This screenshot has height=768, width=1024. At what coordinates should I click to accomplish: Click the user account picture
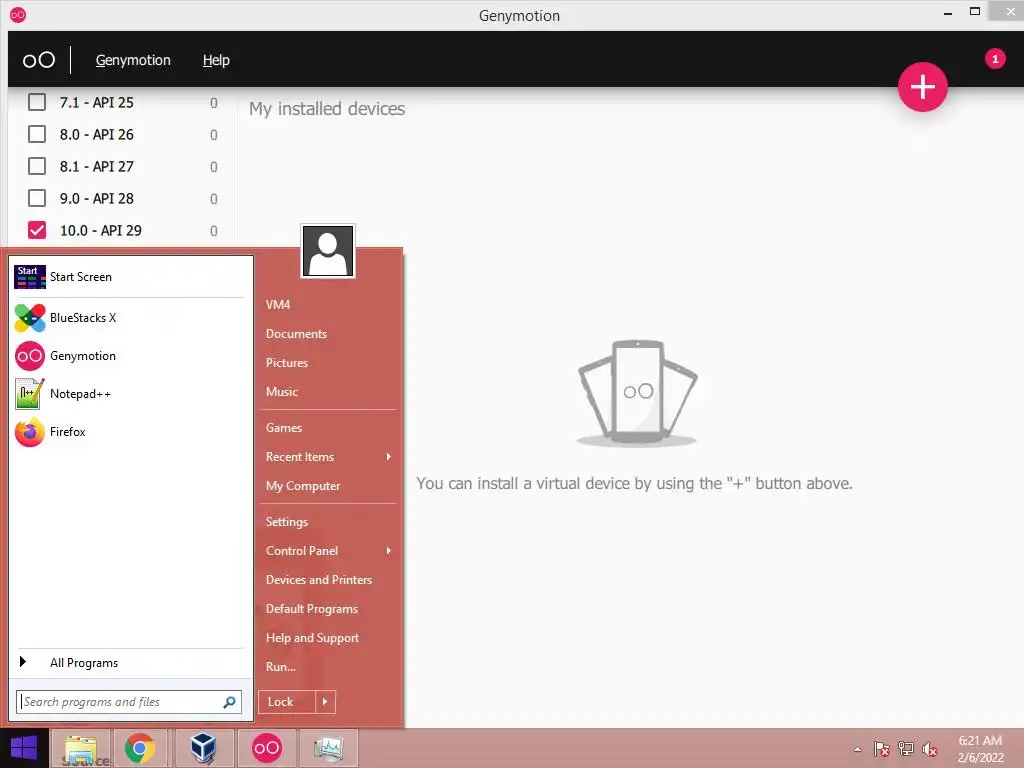coord(328,251)
